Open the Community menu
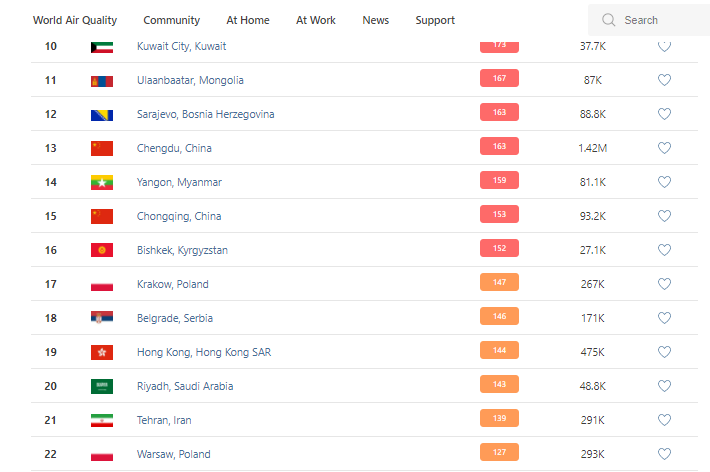This screenshot has height=472, width=710. point(171,20)
